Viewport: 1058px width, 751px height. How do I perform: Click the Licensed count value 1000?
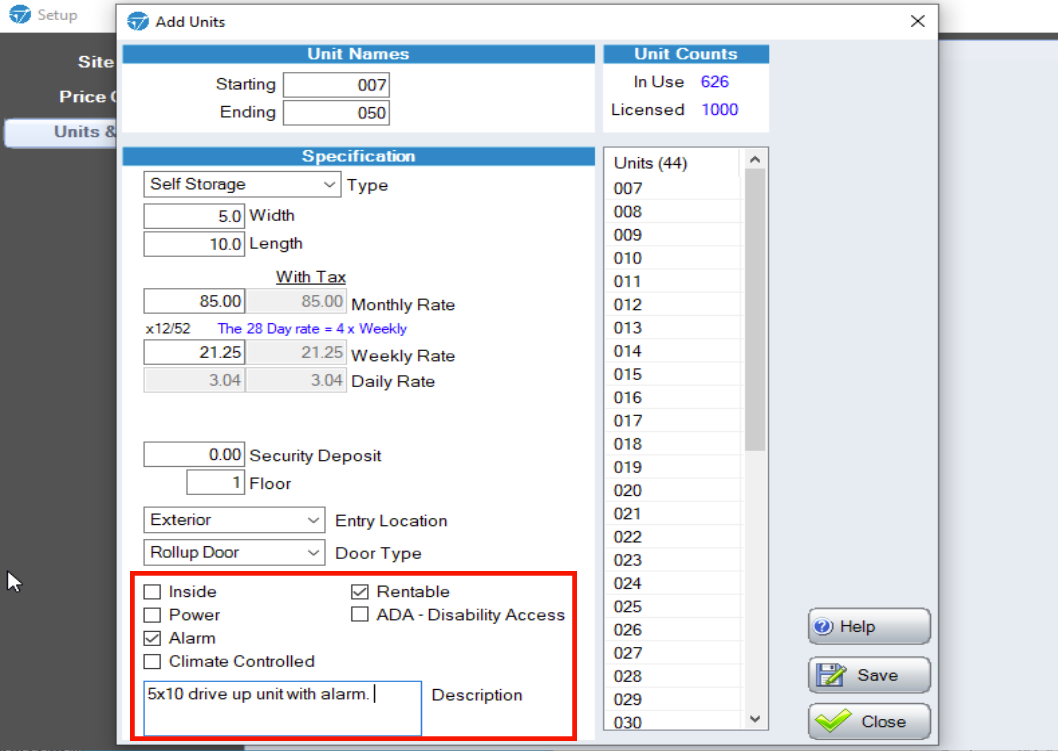tap(720, 110)
